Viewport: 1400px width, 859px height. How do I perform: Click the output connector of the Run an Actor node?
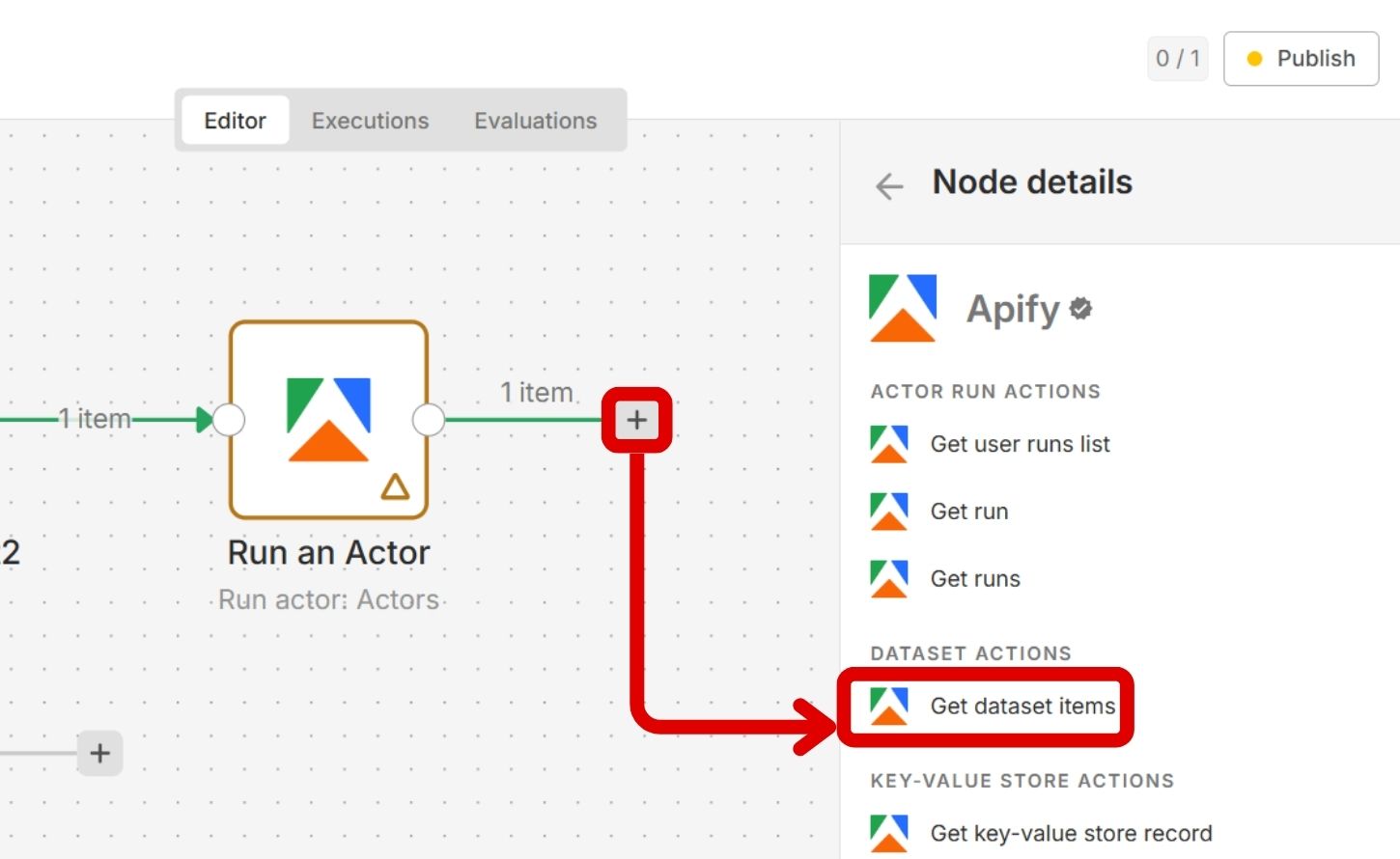[429, 420]
